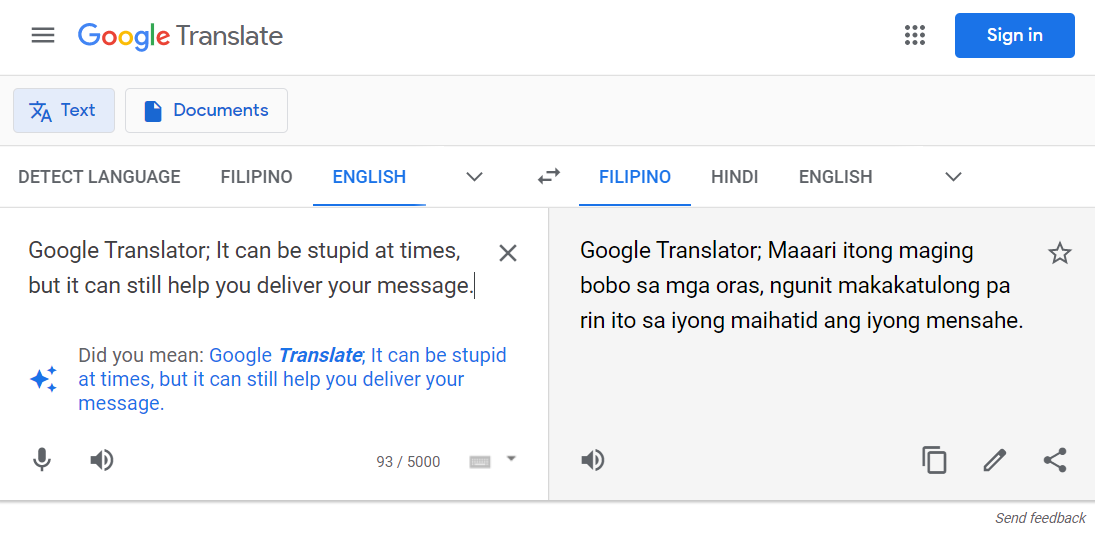The image size is (1095, 541).
Task: Click the 93 / 5000 character counter
Action: 408,461
